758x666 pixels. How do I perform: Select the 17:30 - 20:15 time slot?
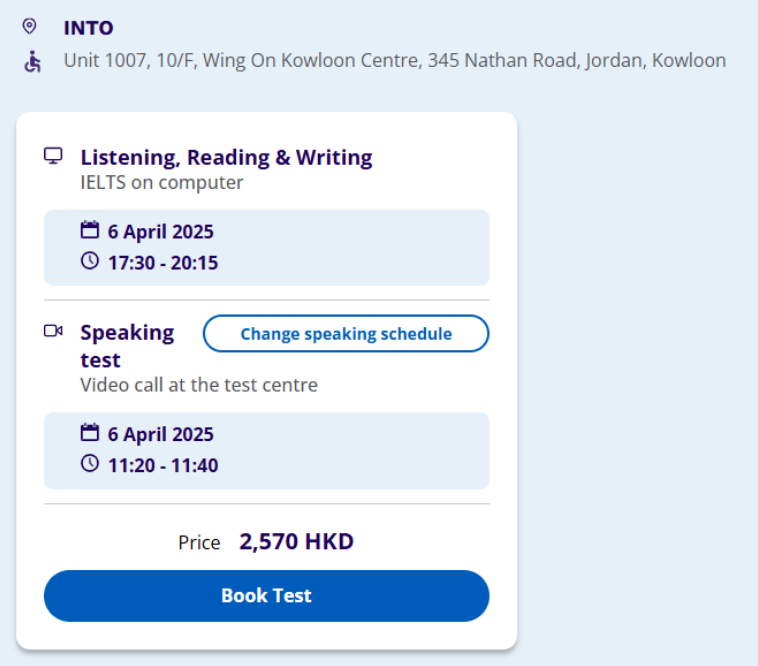(x=163, y=263)
